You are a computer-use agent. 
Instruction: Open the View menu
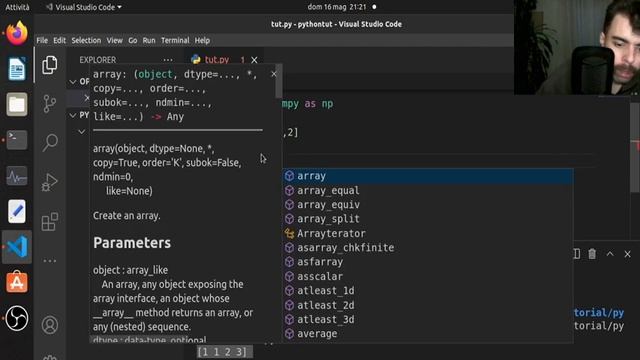[x=114, y=40]
